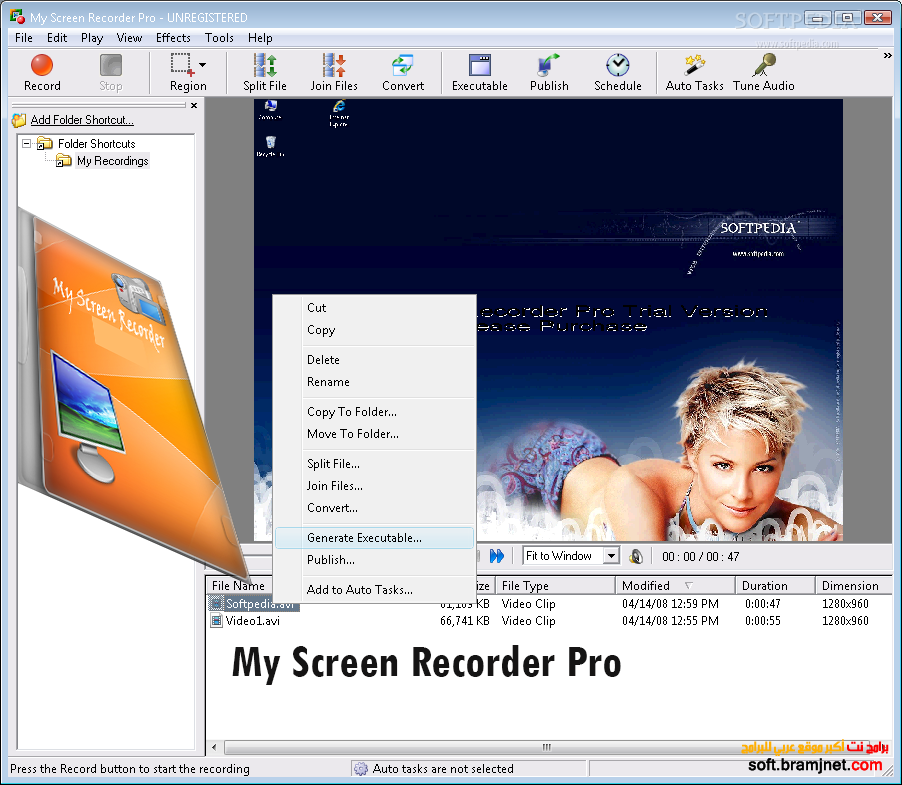Choose Split File from the context menu

tap(375, 464)
